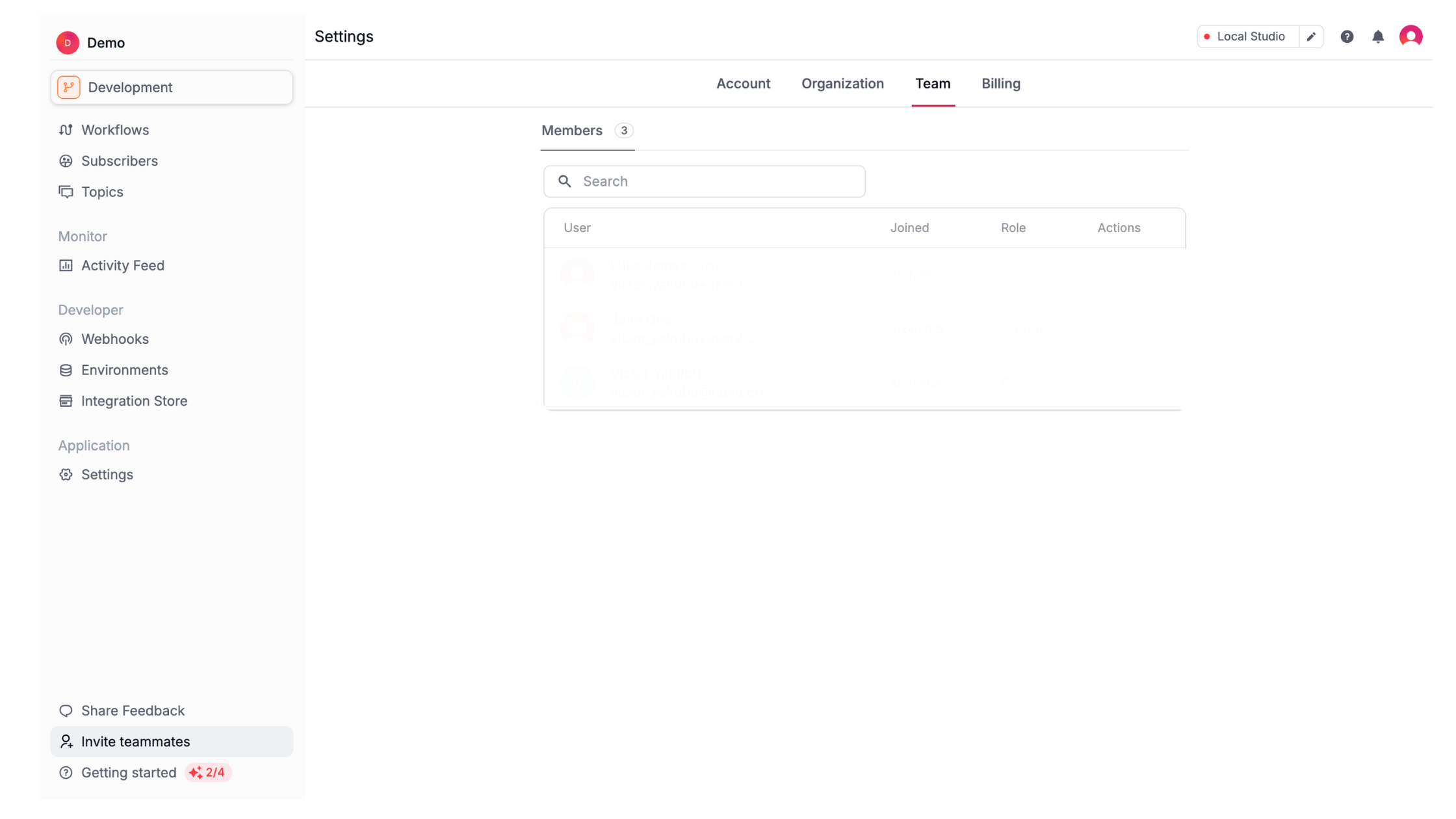Open the Webhooks section
The width and height of the screenshot is (1456, 819).
point(114,339)
